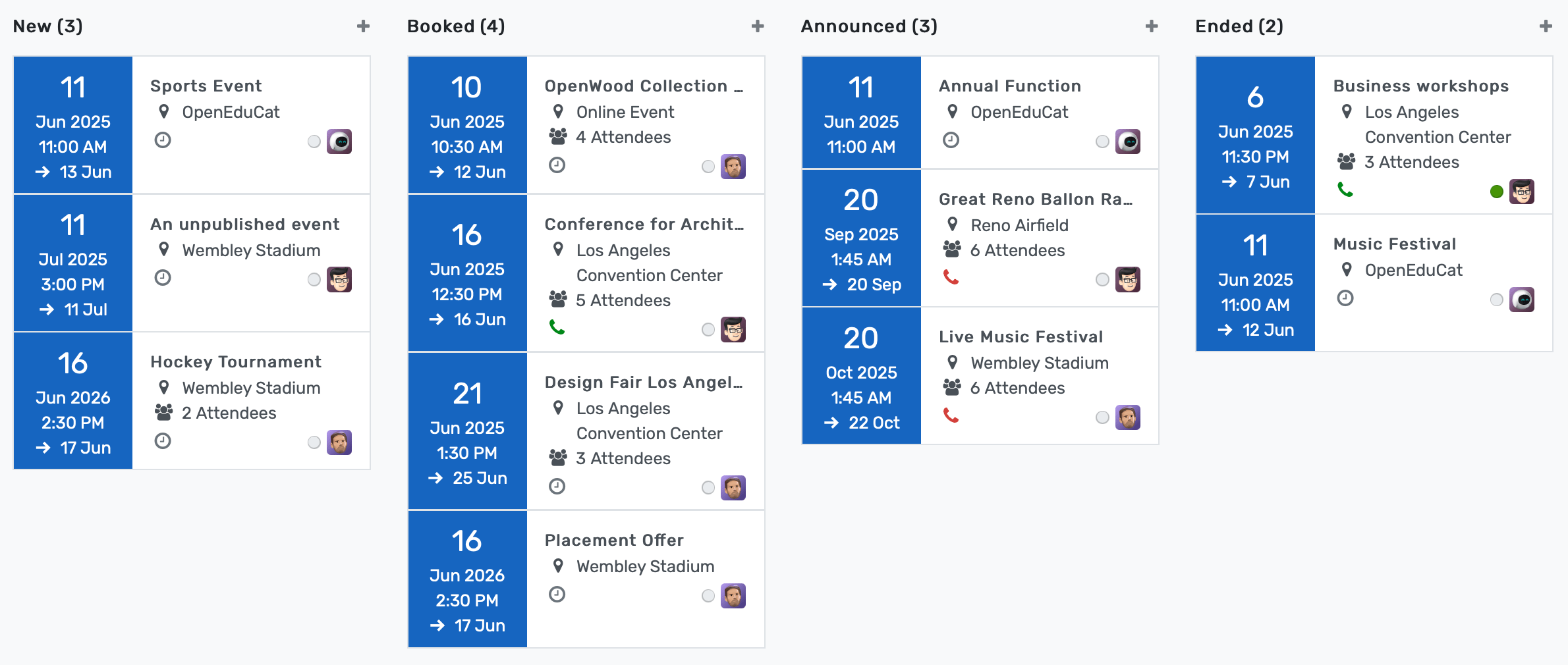Click the attendees icon on OpenWood Collection event
The image size is (1568, 665).
coord(558,137)
